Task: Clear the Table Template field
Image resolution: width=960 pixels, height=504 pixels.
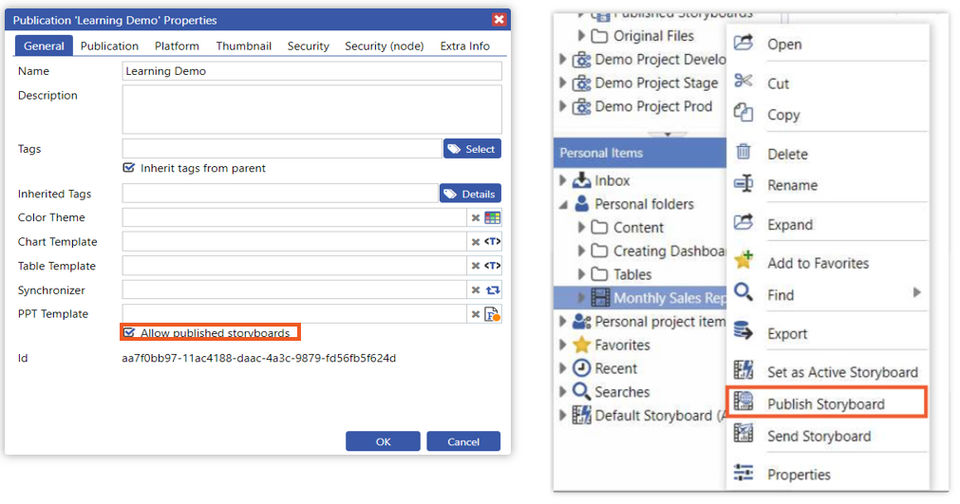Action: coord(476,266)
